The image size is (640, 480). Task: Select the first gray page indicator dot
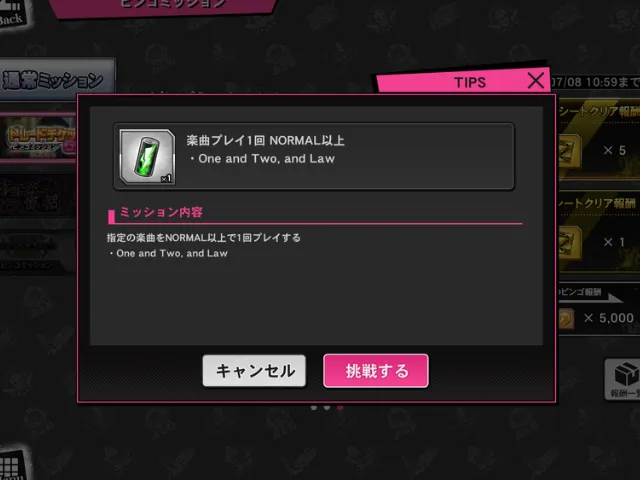click(313, 407)
